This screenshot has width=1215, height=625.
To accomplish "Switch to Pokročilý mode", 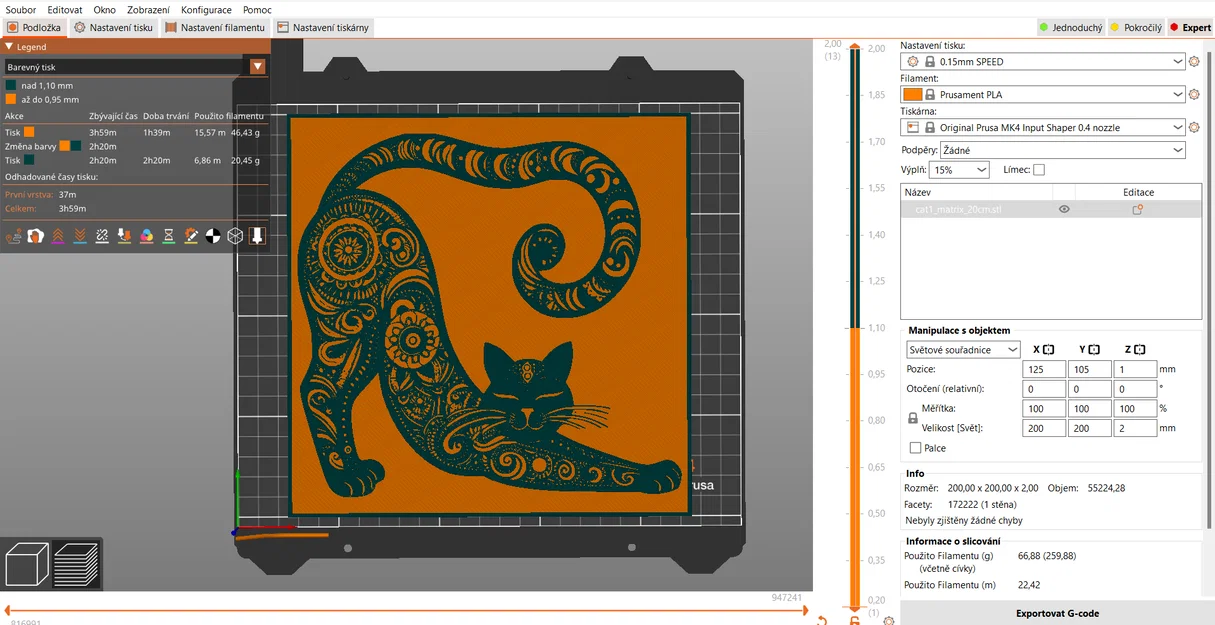I will (x=1135, y=28).
